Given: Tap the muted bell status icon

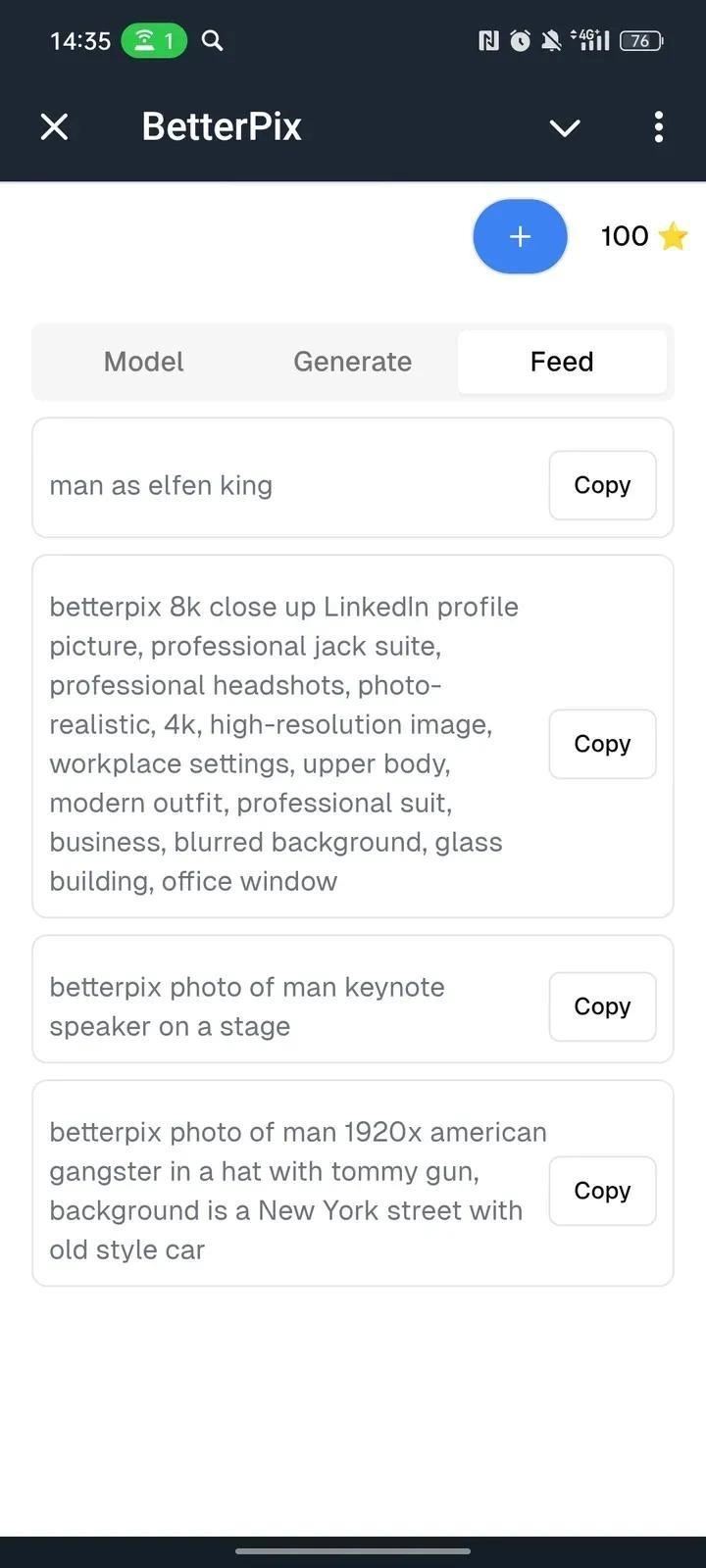Looking at the screenshot, I should [551, 41].
